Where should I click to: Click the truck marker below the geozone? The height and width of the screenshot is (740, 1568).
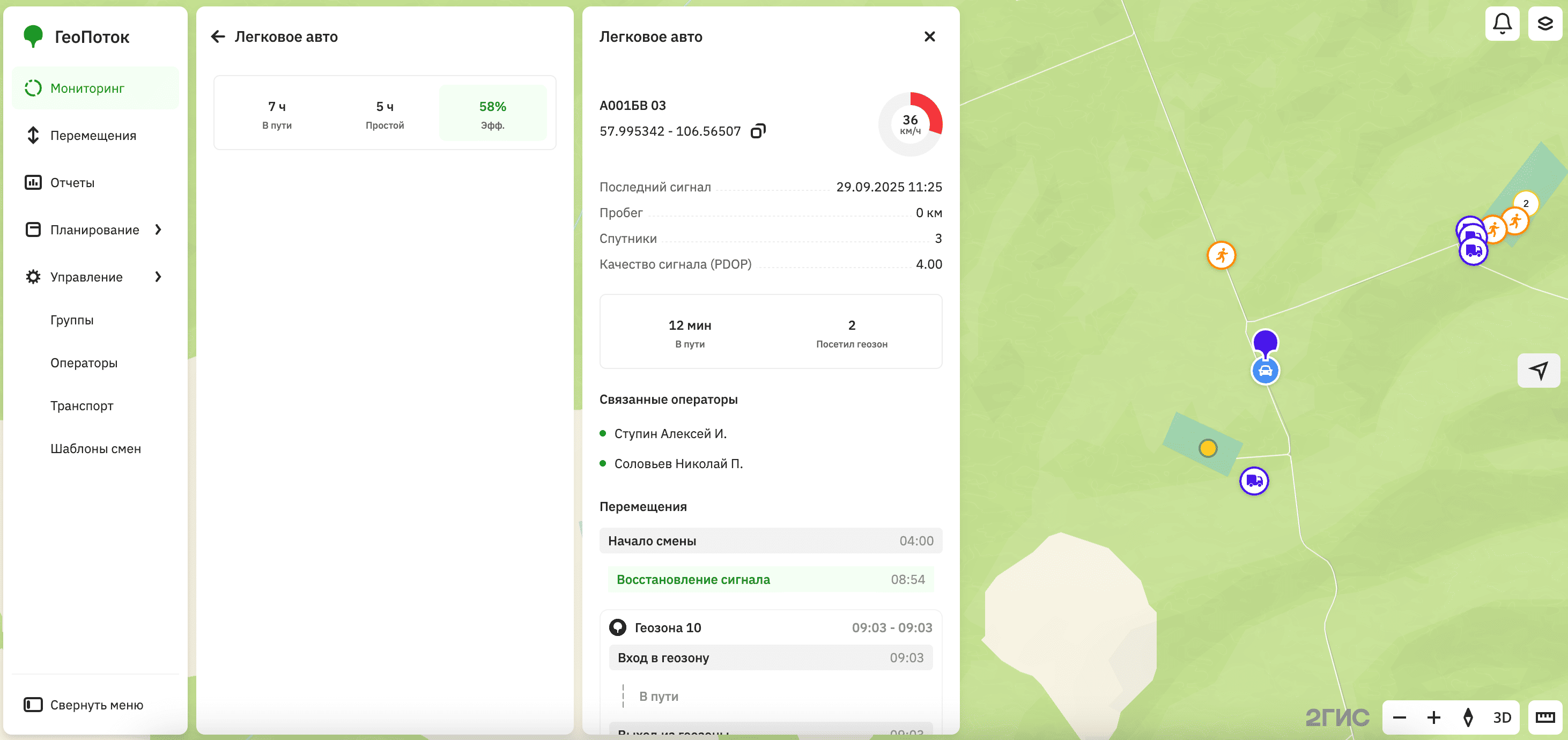(x=1254, y=481)
